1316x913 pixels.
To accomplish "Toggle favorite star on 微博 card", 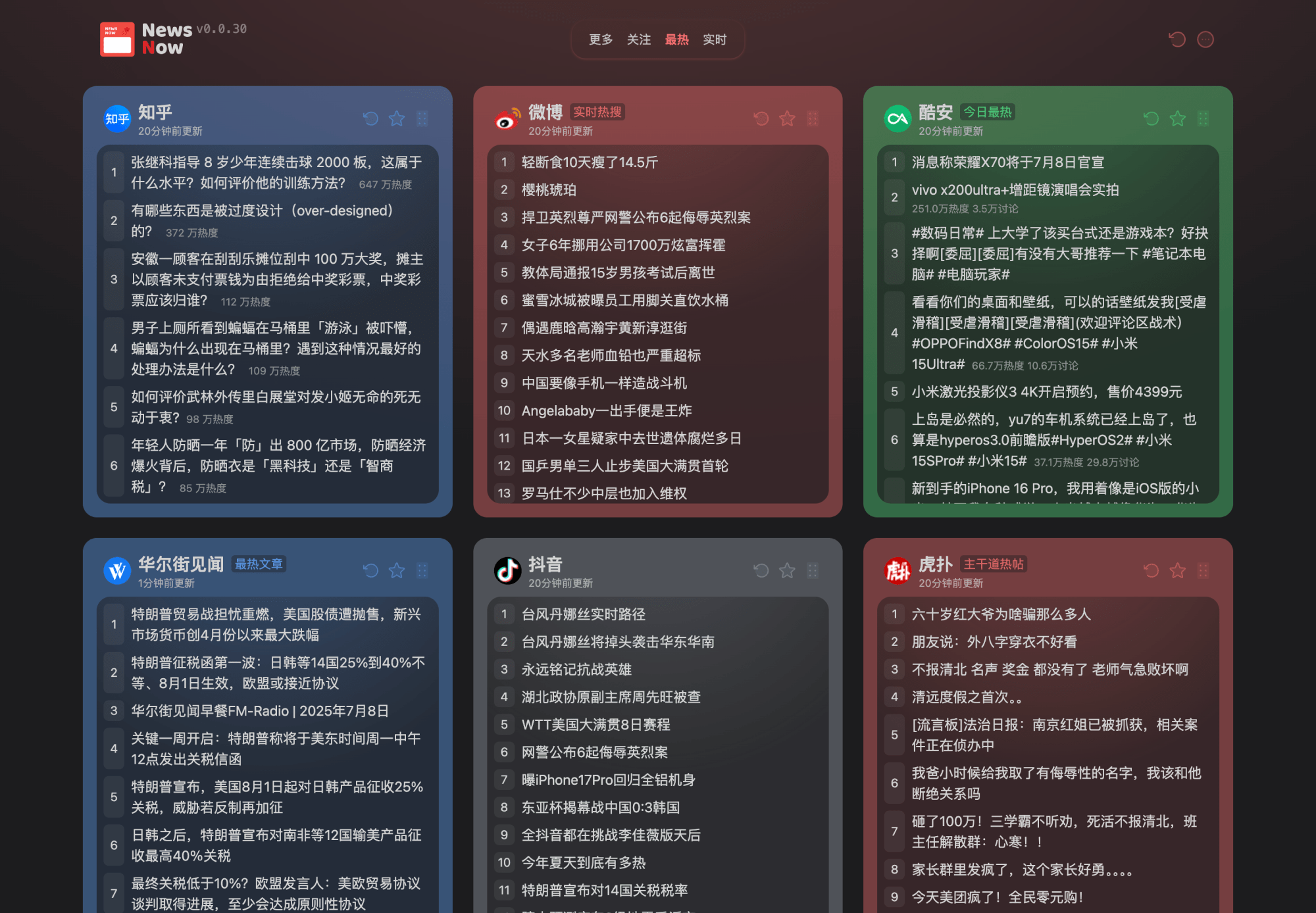I will click(787, 118).
